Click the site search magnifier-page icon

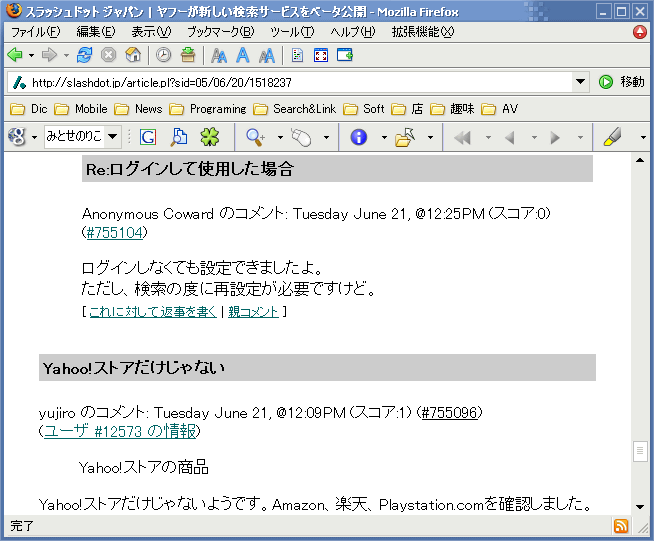pyautogui.click(x=179, y=137)
